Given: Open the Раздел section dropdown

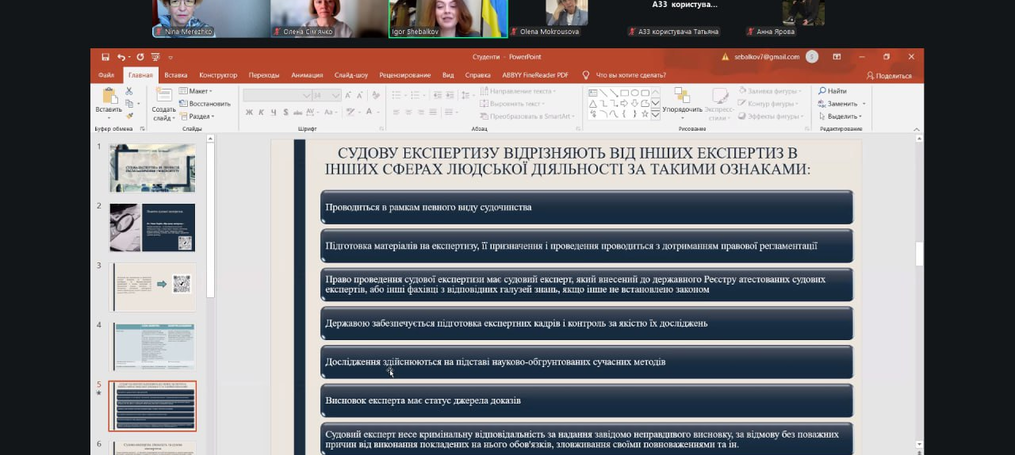Looking at the screenshot, I should click(197, 117).
